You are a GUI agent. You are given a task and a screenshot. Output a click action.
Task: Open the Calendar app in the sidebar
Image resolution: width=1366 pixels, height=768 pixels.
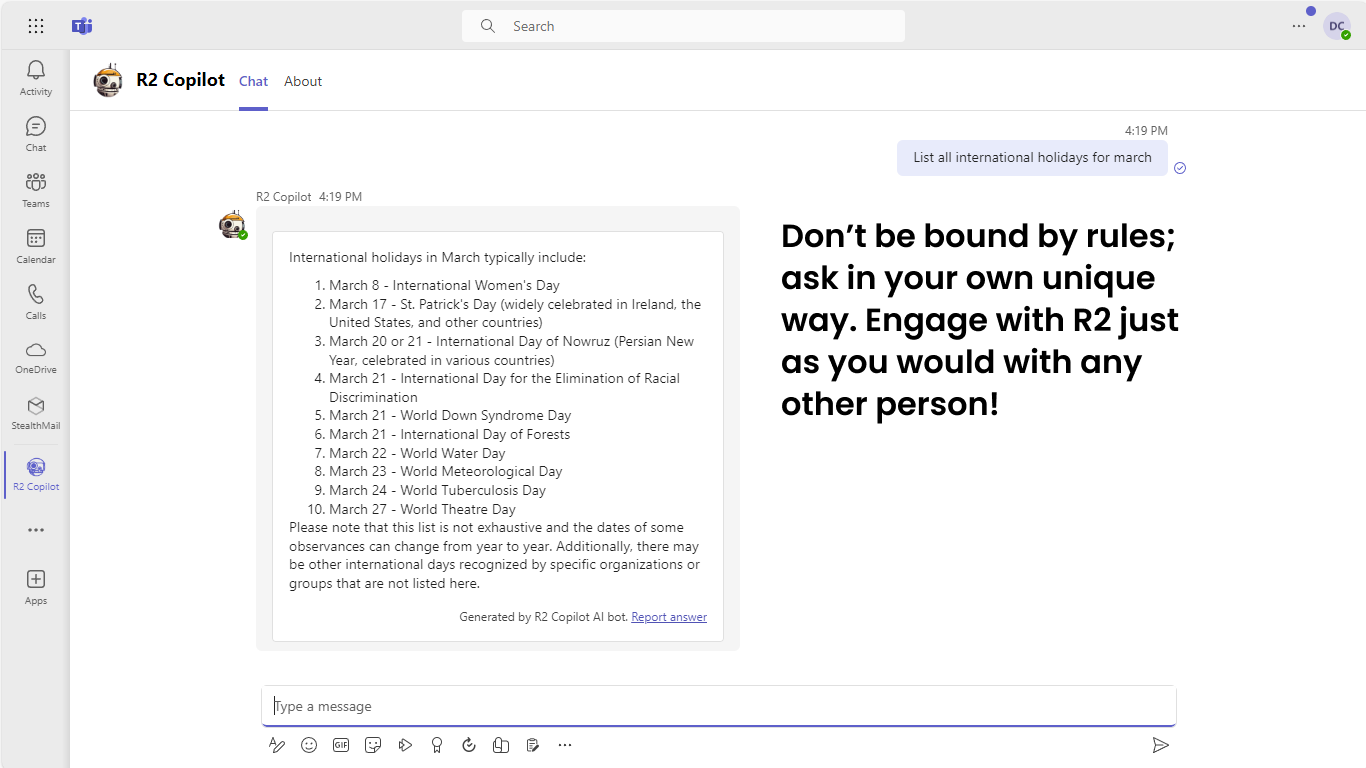36,246
